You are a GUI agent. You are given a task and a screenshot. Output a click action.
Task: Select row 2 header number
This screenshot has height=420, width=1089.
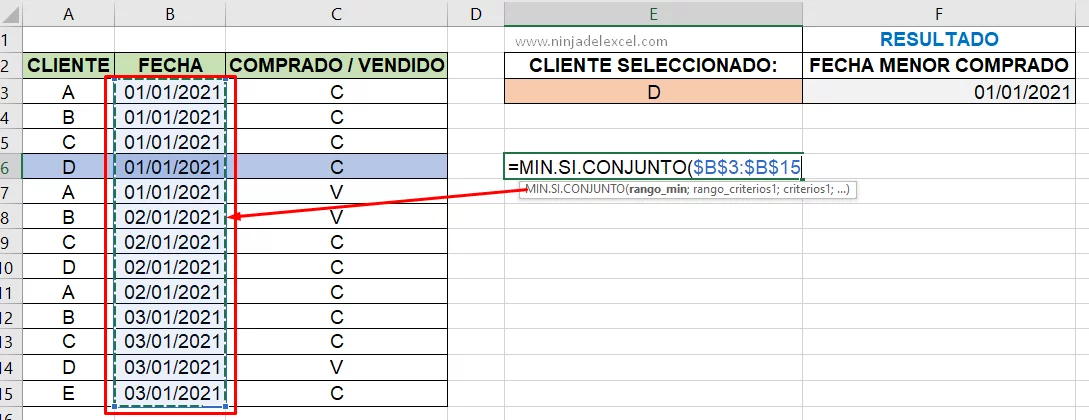pos(10,66)
